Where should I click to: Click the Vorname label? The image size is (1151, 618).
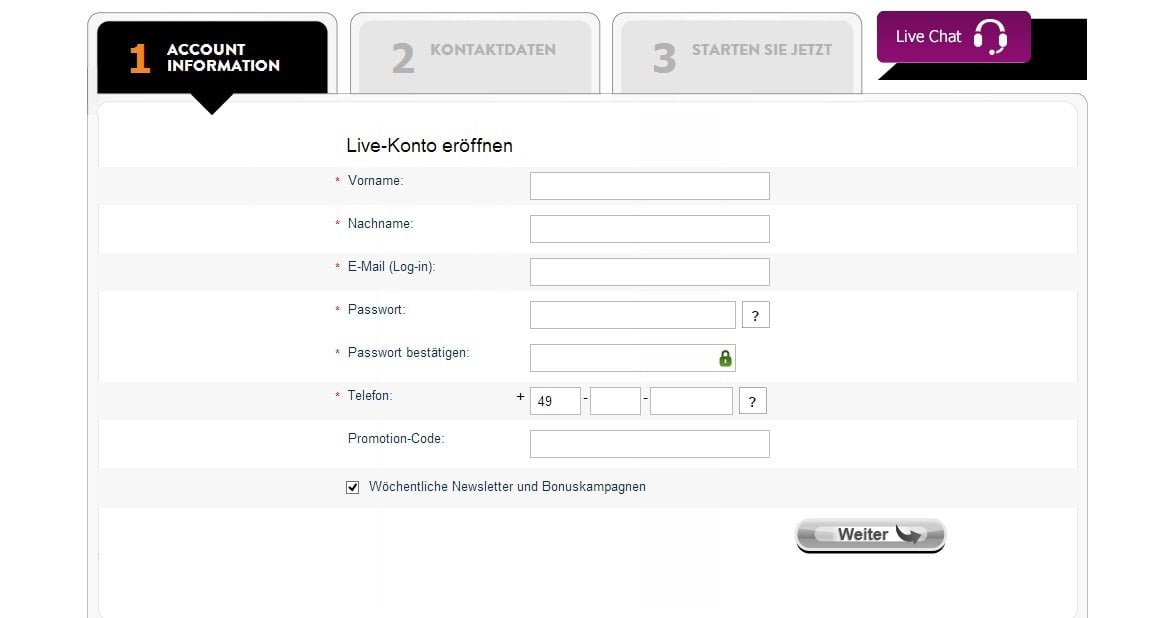pyautogui.click(x=375, y=181)
